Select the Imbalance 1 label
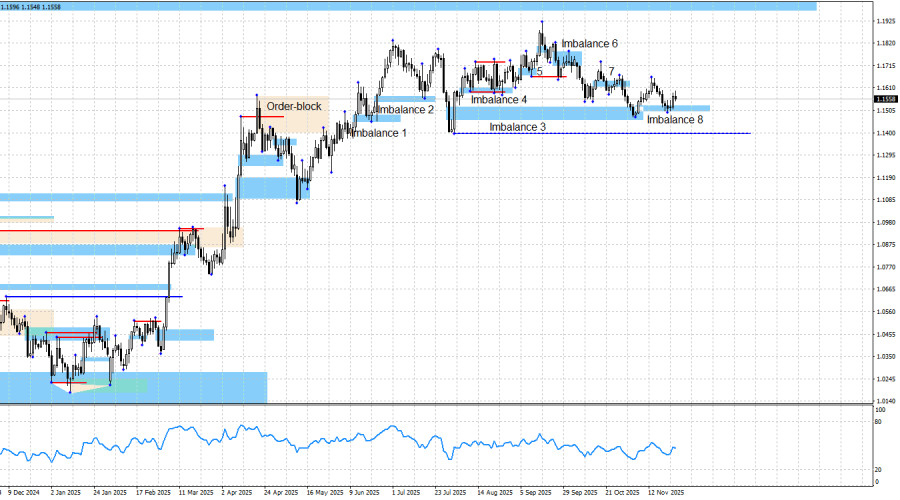Viewport: 900px width, 500px height. coord(379,133)
